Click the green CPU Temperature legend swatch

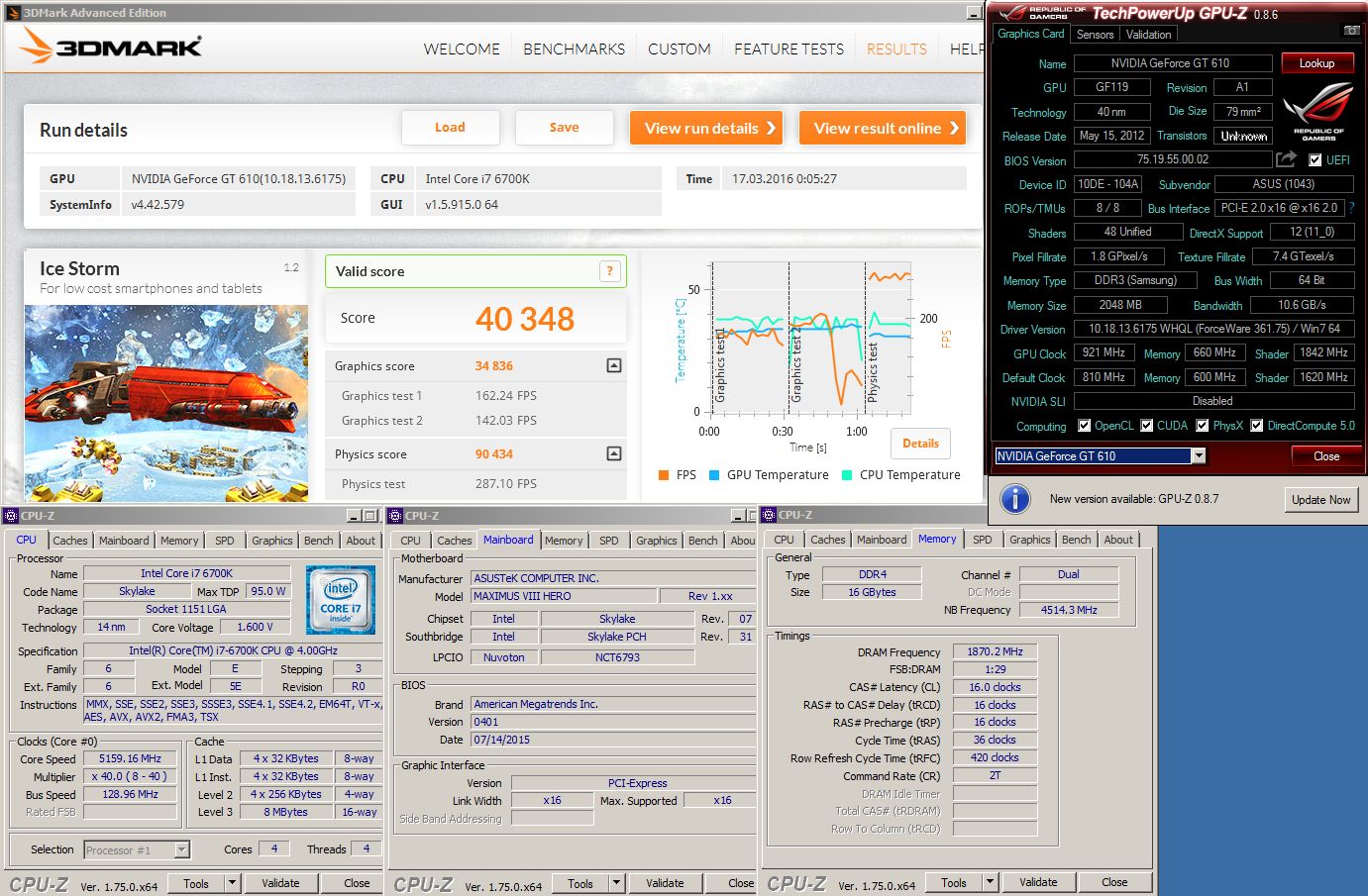tap(847, 475)
